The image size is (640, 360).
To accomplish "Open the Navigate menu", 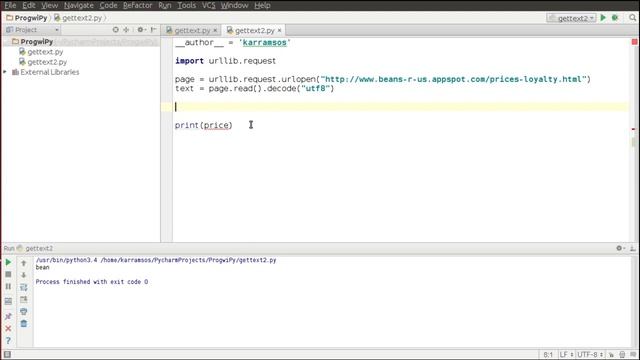I will coord(79,5).
